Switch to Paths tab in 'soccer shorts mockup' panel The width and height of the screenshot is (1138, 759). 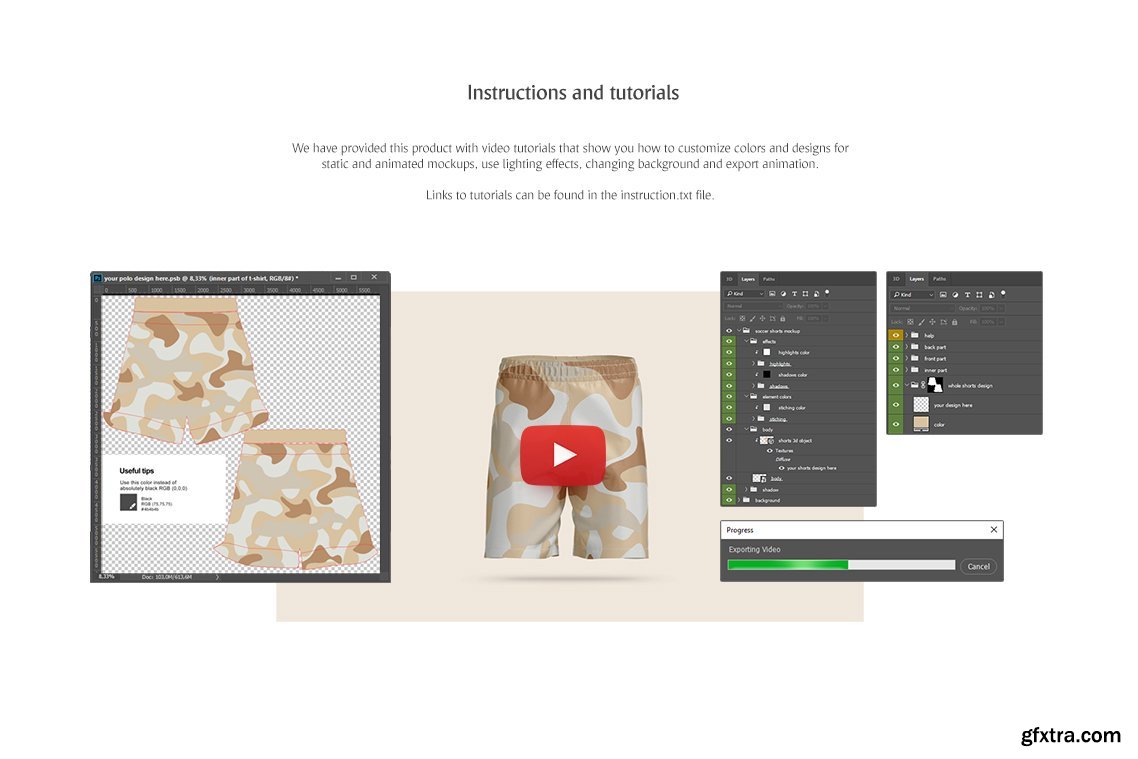[x=768, y=279]
